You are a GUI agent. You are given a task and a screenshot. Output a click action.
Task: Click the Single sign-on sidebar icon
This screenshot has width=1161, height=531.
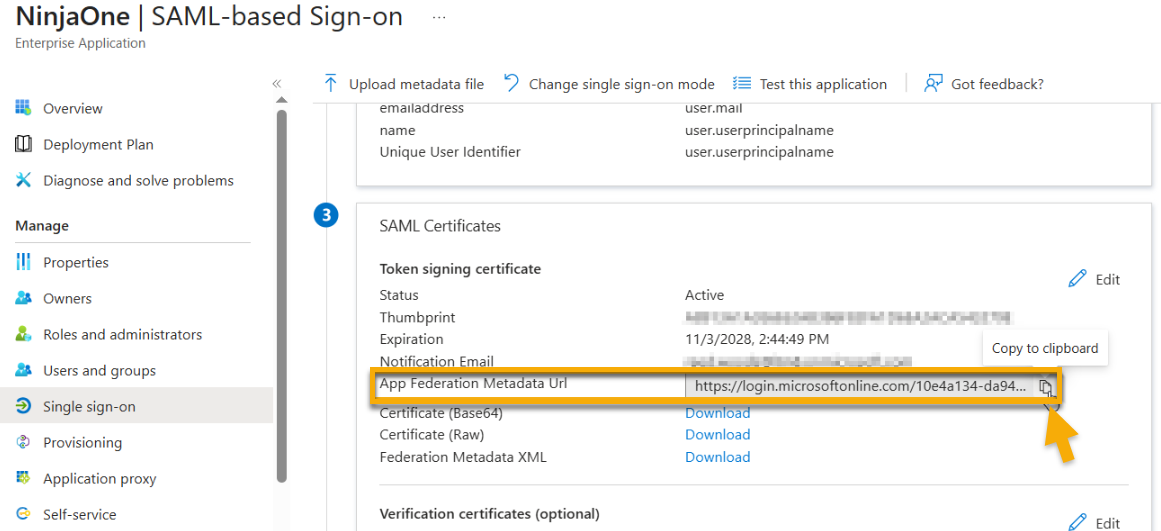[24, 406]
